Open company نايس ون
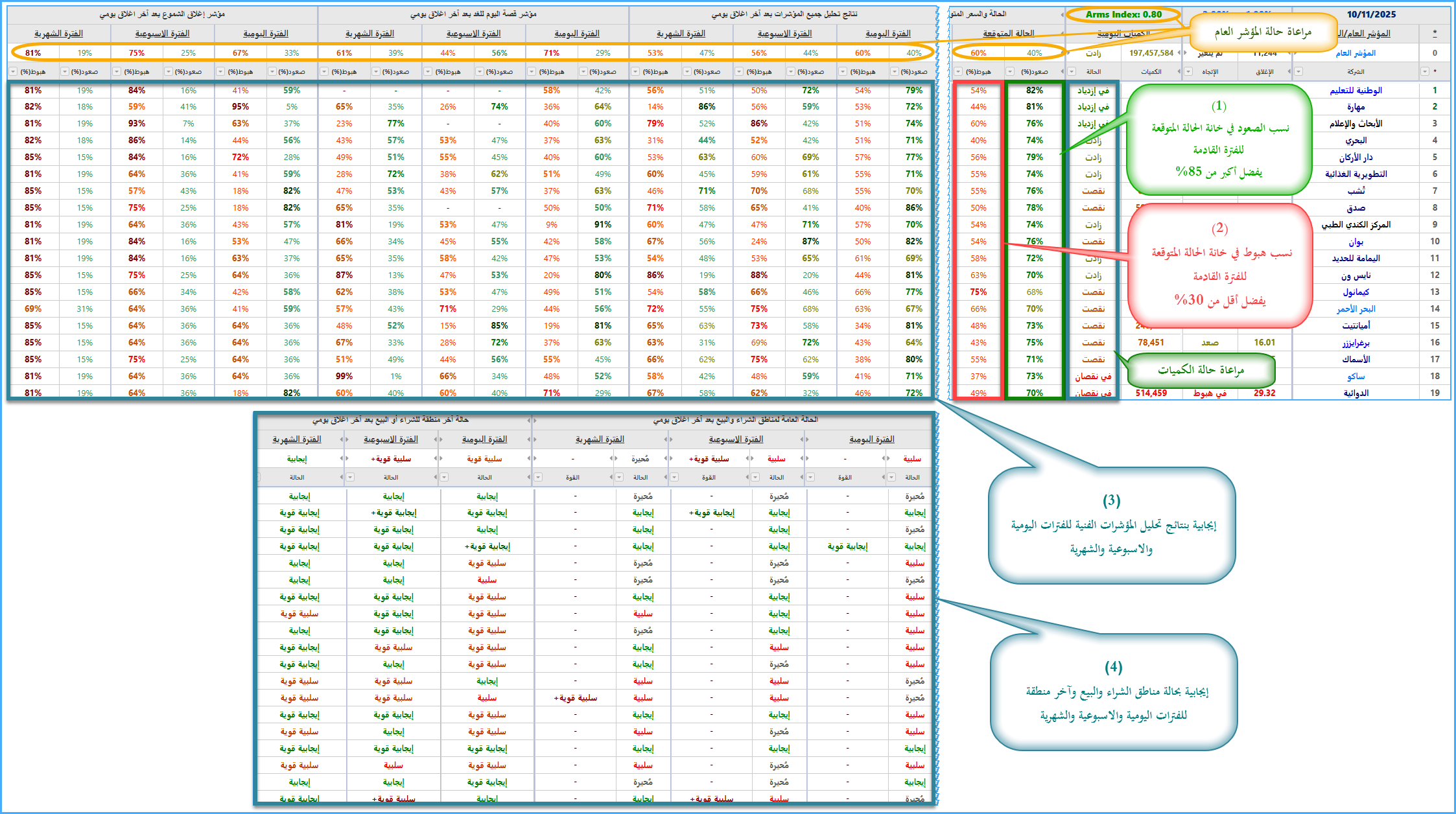The height and width of the screenshot is (814, 1456). [1356, 275]
